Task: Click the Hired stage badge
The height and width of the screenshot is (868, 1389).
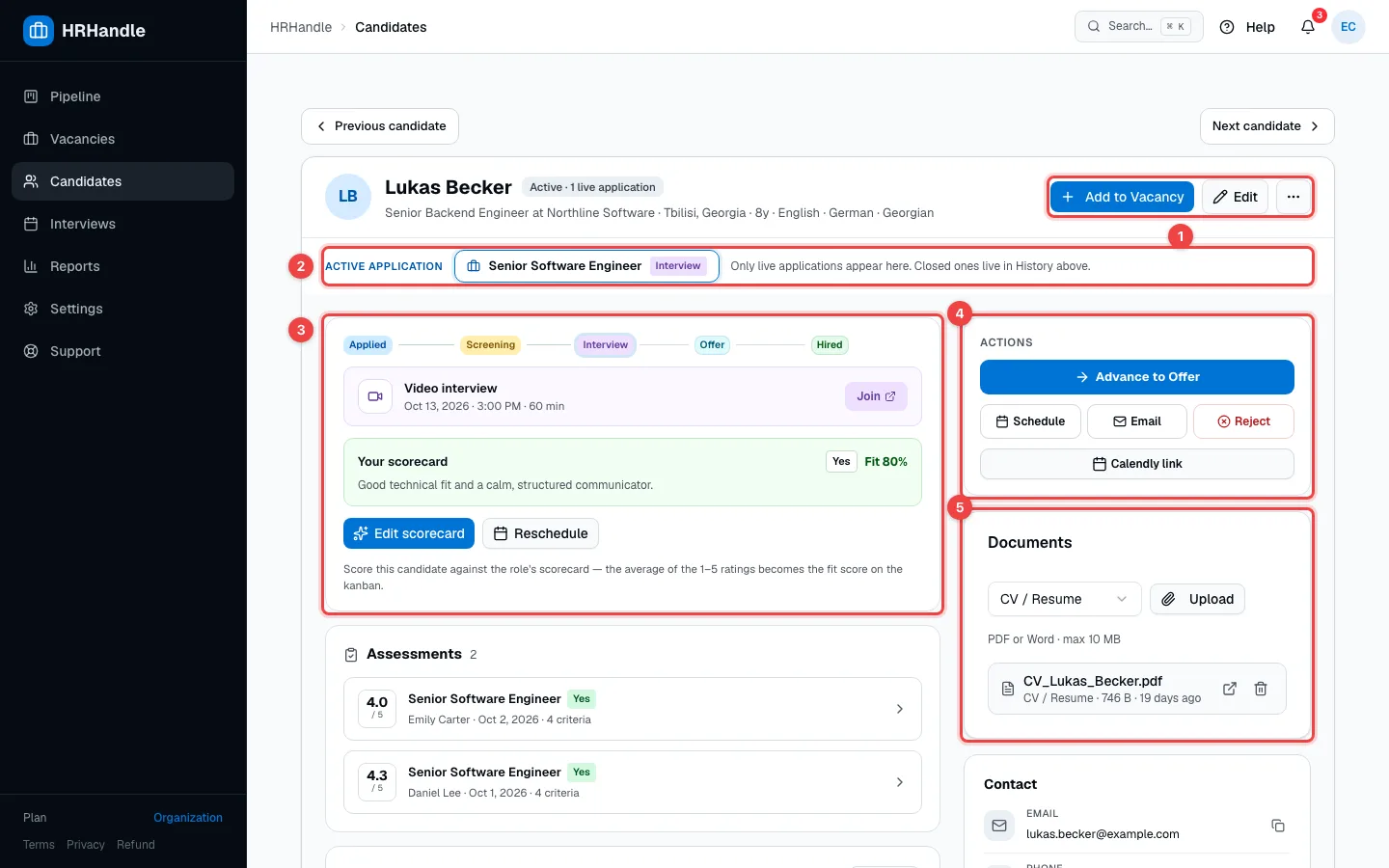Action: (830, 345)
